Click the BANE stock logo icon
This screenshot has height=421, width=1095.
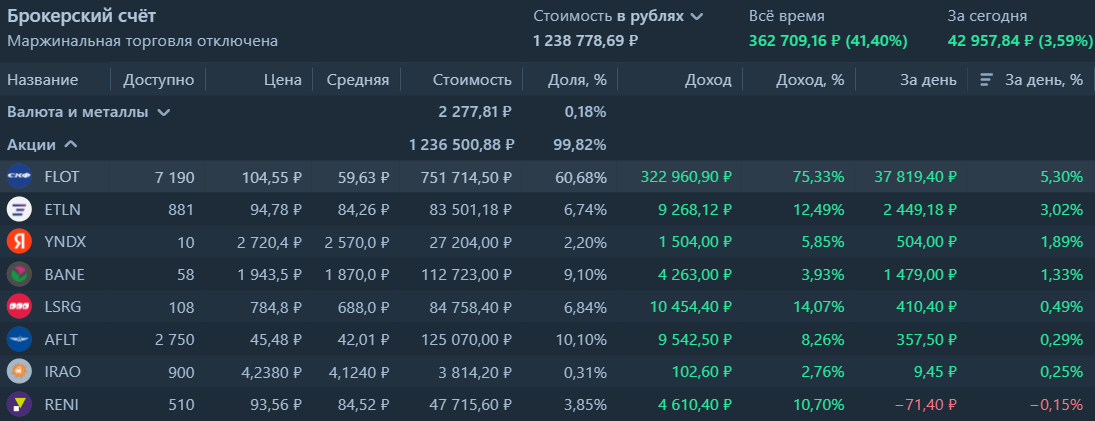(x=20, y=274)
